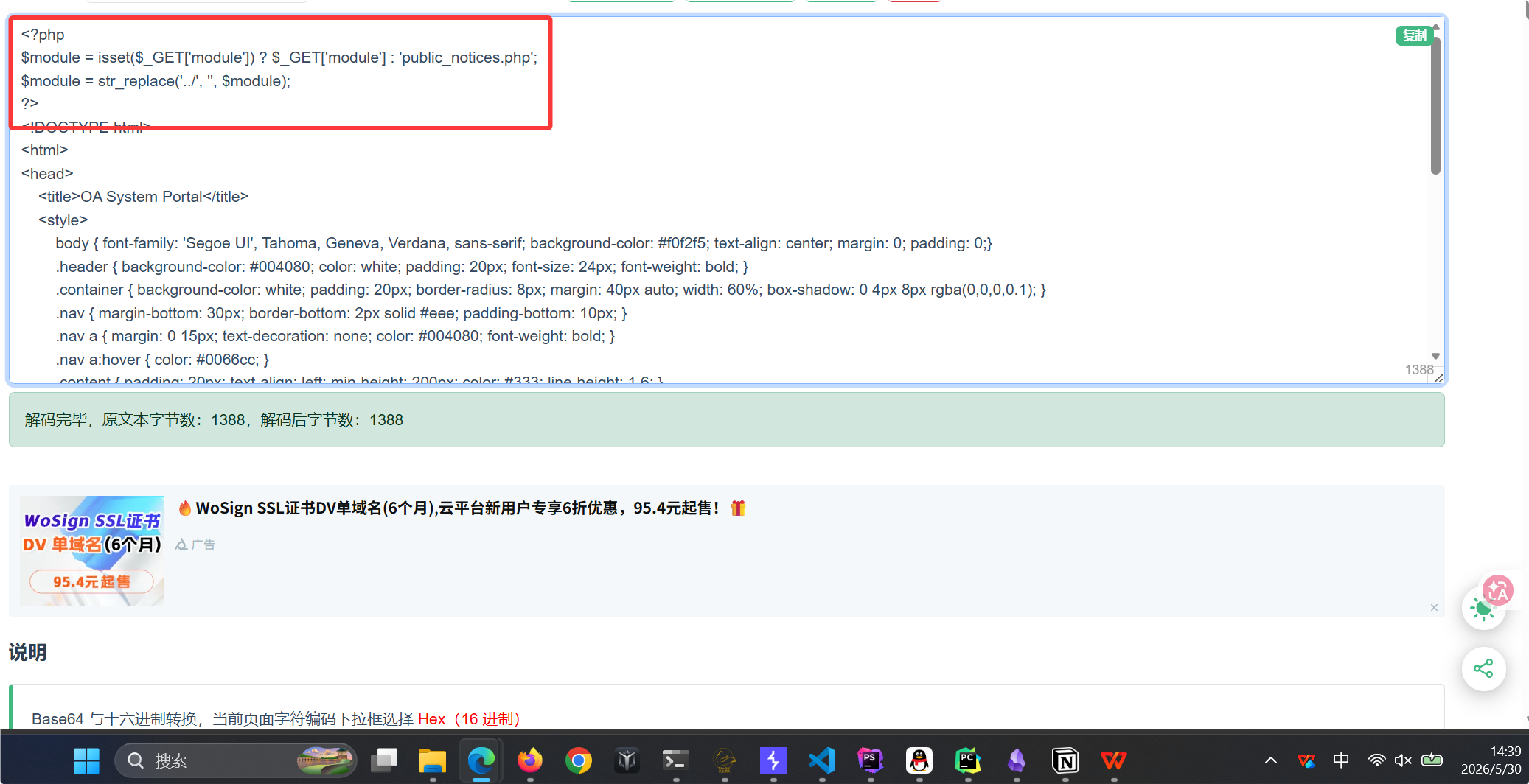Click the WoSign SSL ad thumbnail image

[x=92, y=550]
